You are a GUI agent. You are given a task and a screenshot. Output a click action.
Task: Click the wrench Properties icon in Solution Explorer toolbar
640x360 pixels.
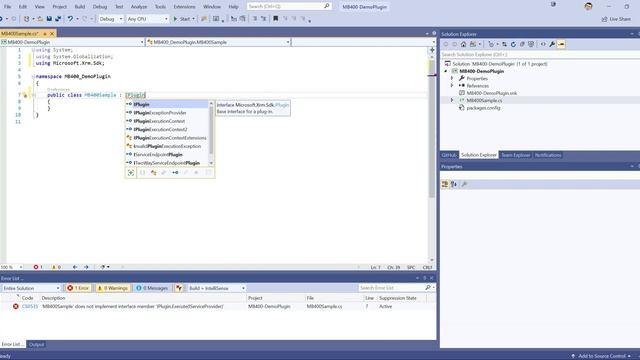pyautogui.click(x=552, y=44)
